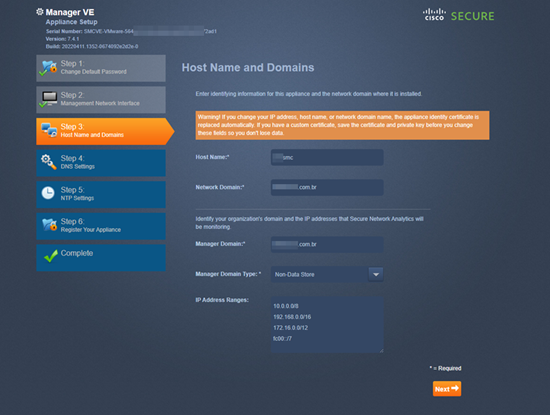Click the Manager VE gear icon

click(x=40, y=12)
